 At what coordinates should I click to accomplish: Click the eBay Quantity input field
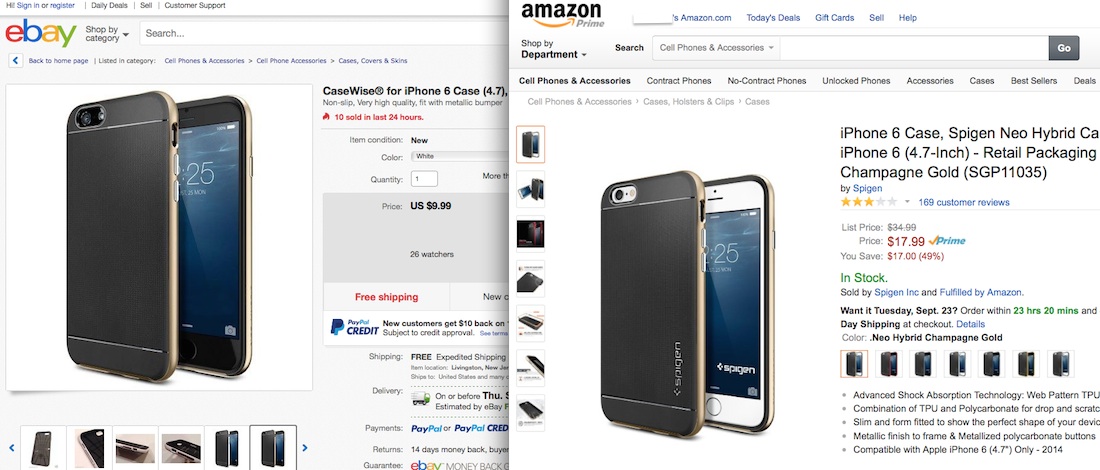424,179
